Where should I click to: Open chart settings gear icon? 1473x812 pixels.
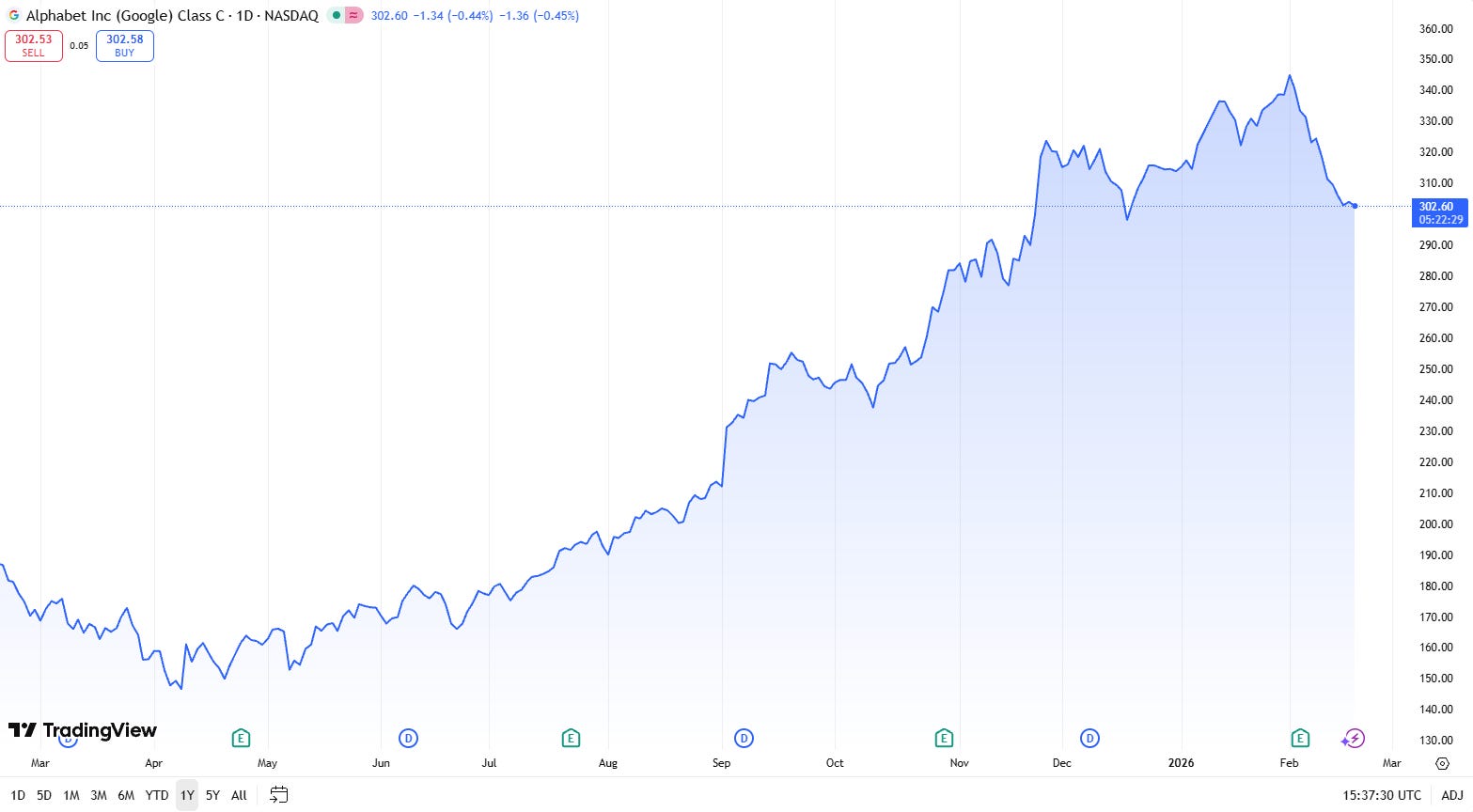[1443, 763]
